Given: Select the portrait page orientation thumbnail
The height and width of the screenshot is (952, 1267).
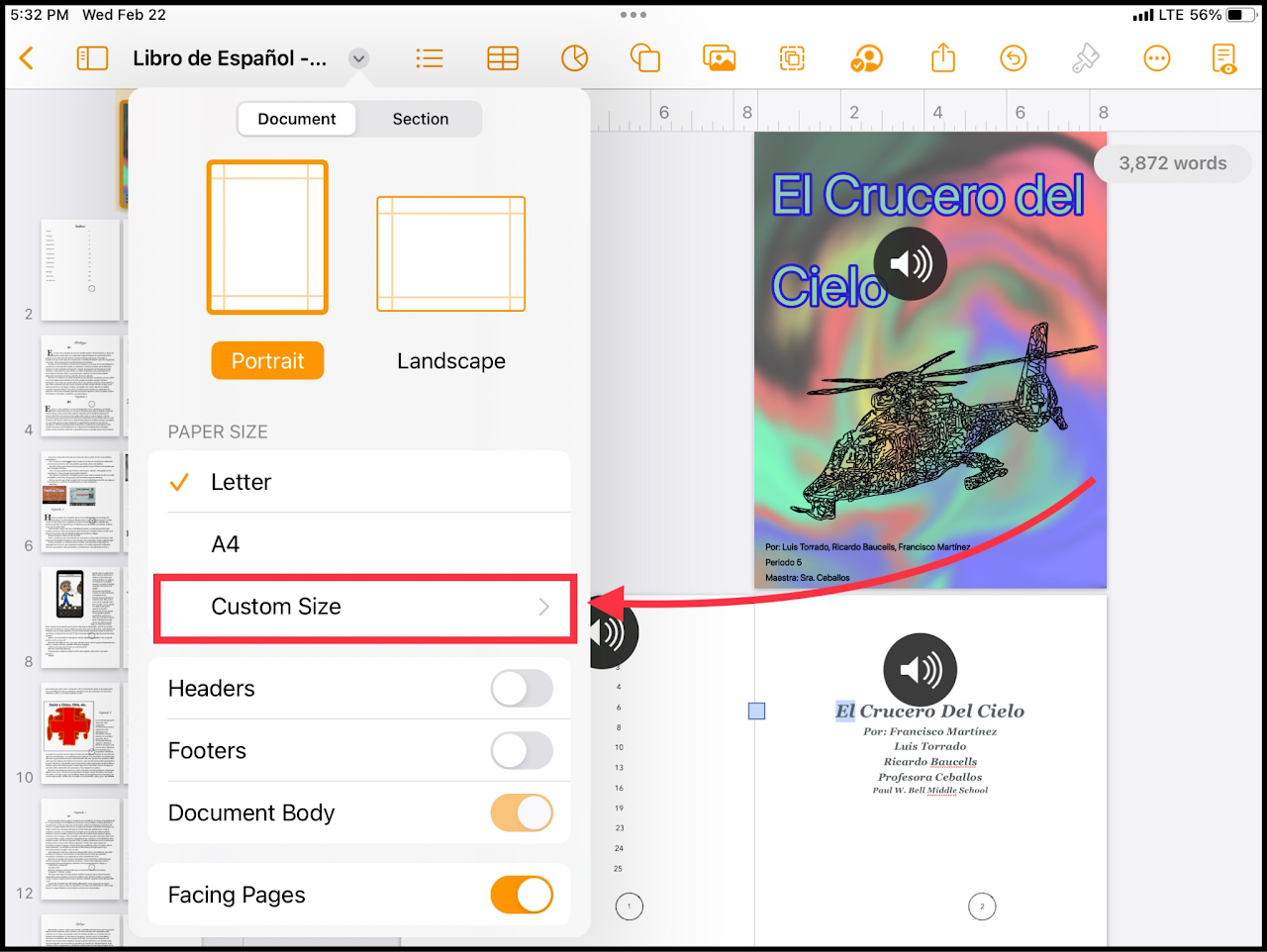Looking at the screenshot, I should [x=267, y=238].
